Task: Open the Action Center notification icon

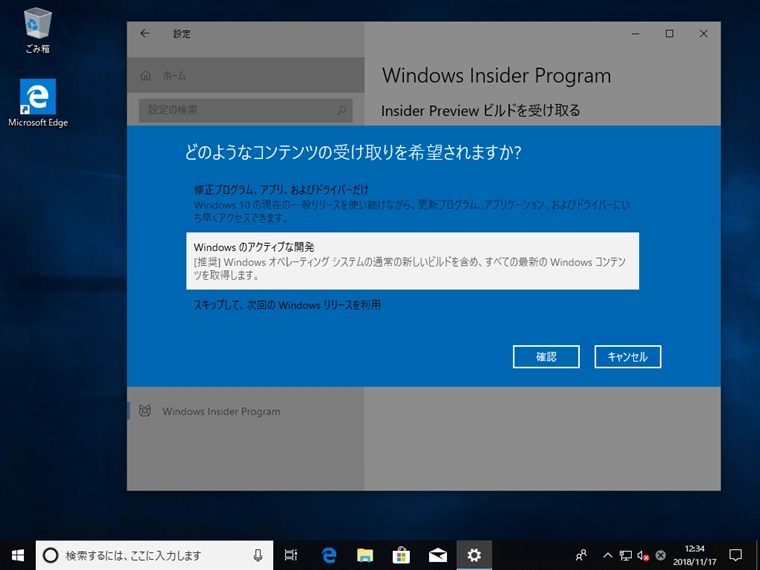Action: tap(736, 555)
